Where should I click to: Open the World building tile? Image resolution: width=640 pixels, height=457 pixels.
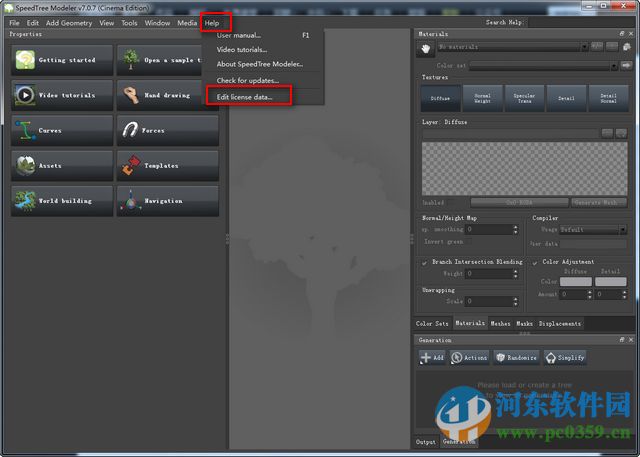[62, 201]
